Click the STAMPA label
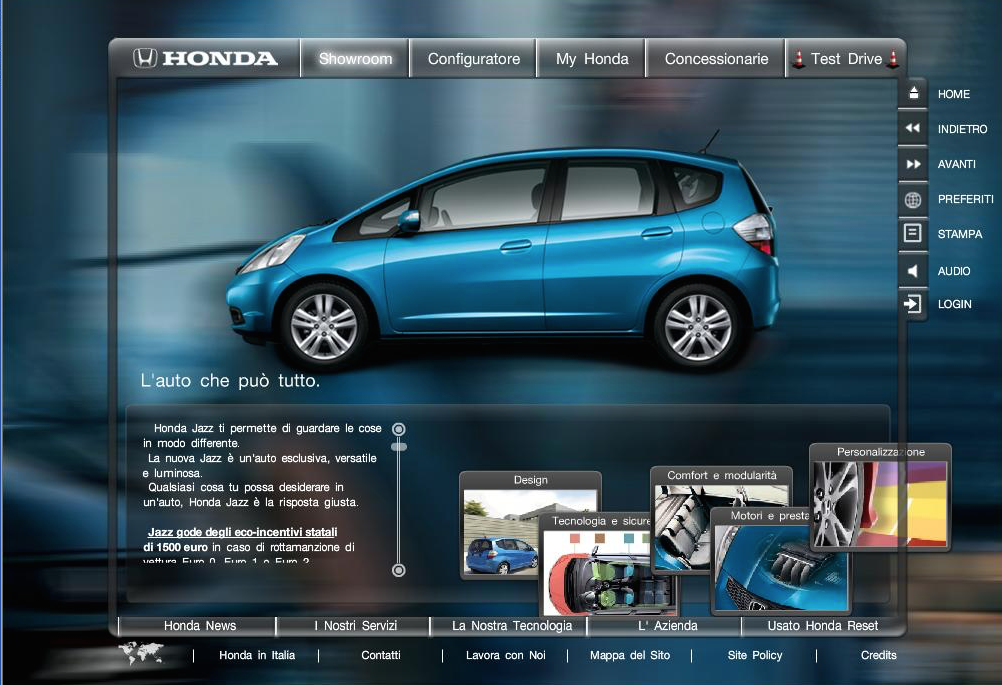 pos(960,234)
